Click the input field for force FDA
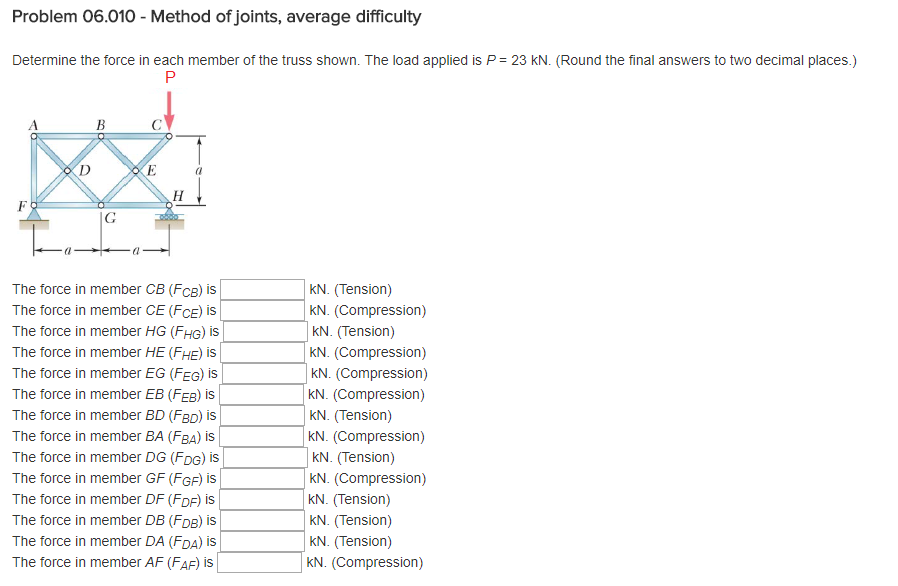This screenshot has height=586, width=898. 261,541
